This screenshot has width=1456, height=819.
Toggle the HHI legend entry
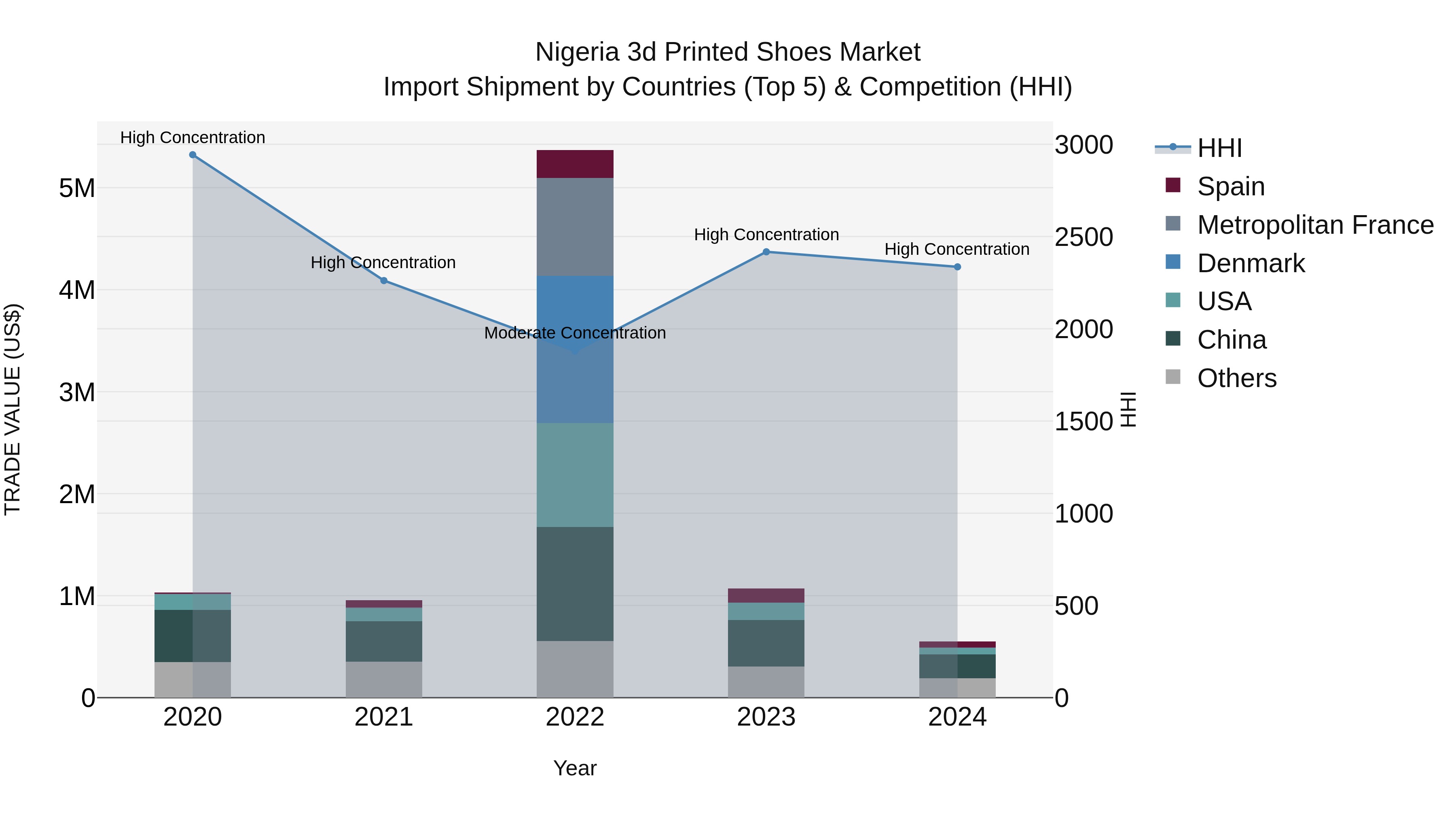pos(1198,148)
